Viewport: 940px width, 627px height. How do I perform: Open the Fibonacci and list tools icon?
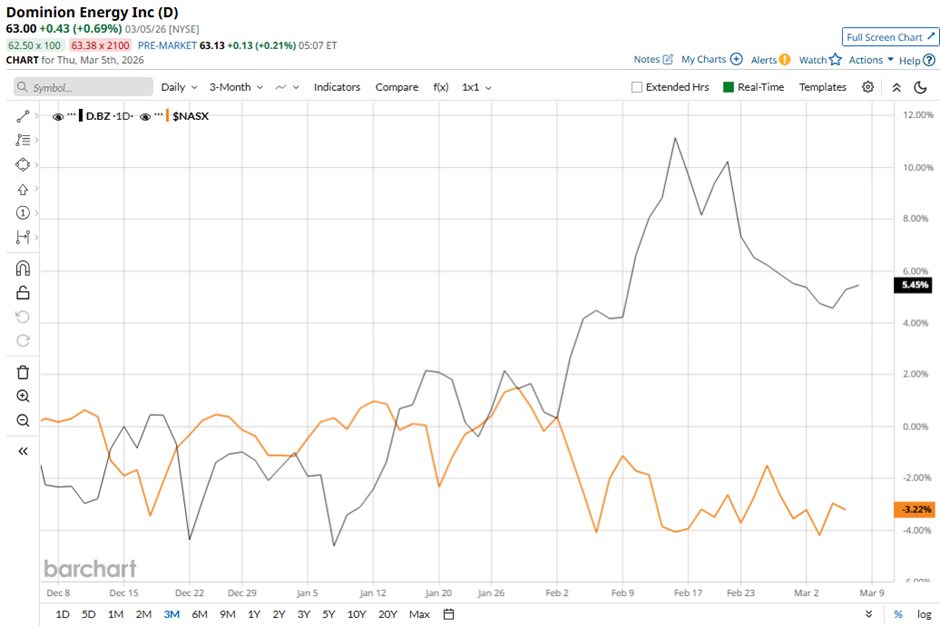[x=23, y=140]
